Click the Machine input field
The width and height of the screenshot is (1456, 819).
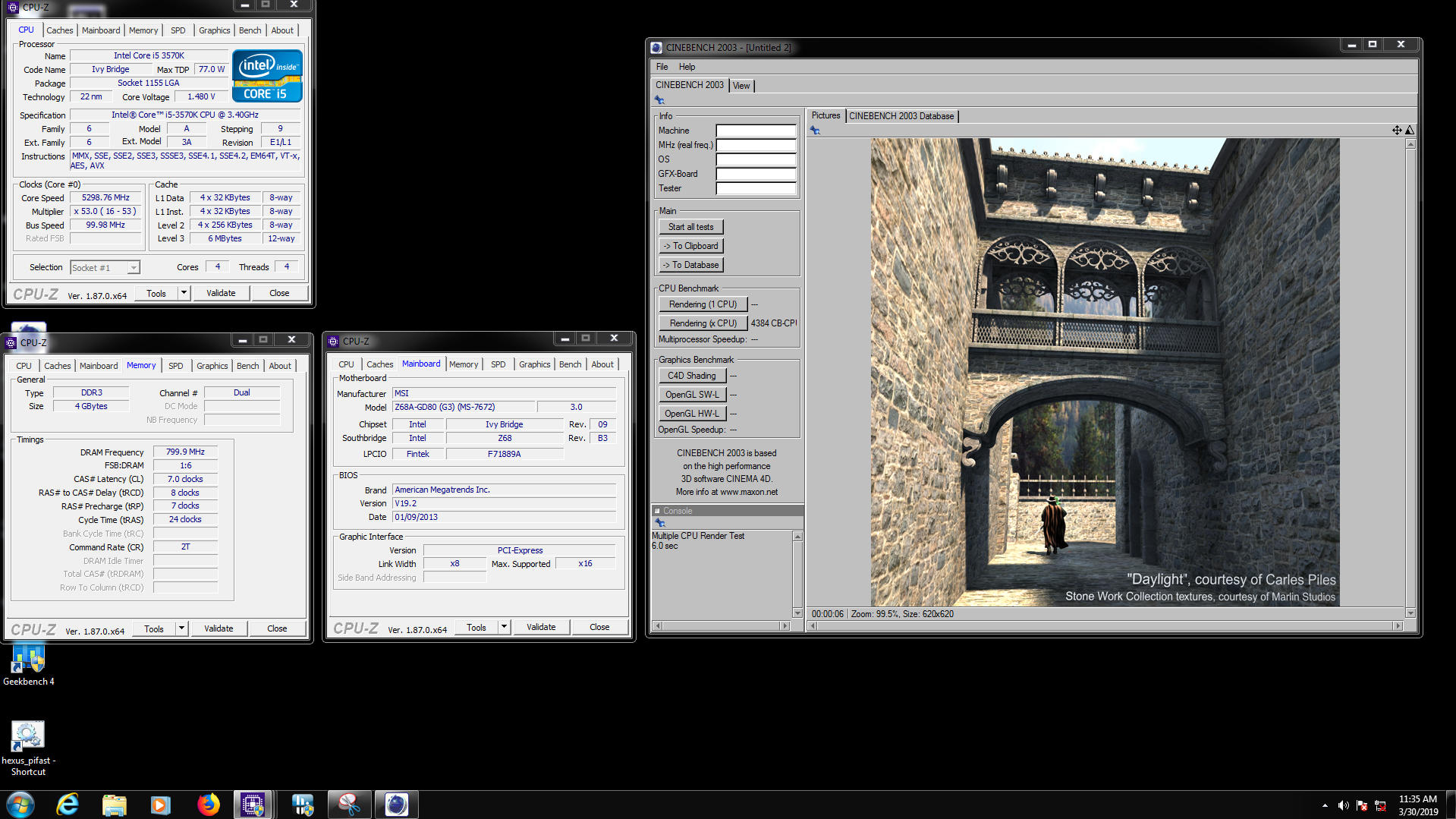coord(756,131)
